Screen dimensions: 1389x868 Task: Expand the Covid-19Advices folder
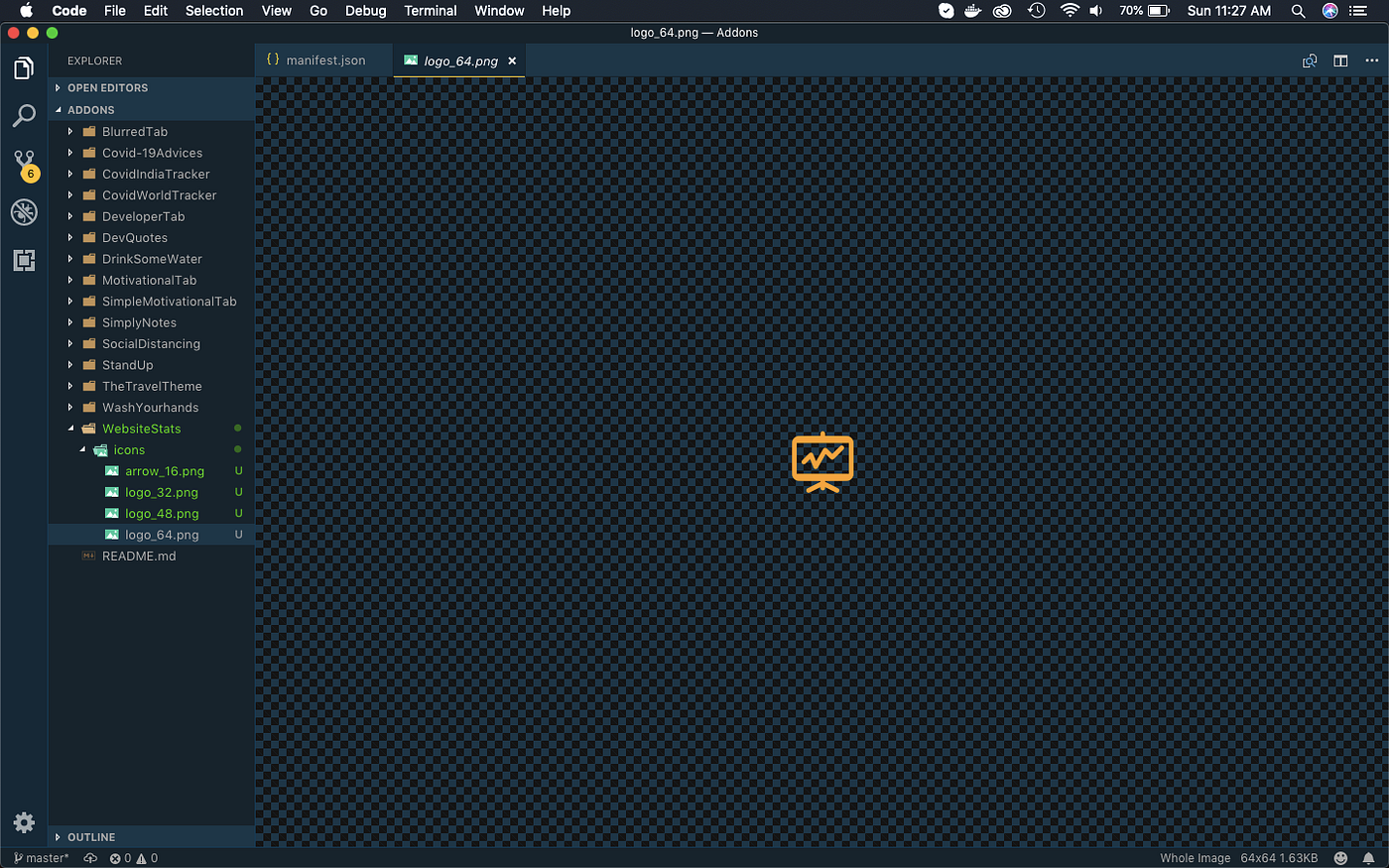pyautogui.click(x=152, y=153)
